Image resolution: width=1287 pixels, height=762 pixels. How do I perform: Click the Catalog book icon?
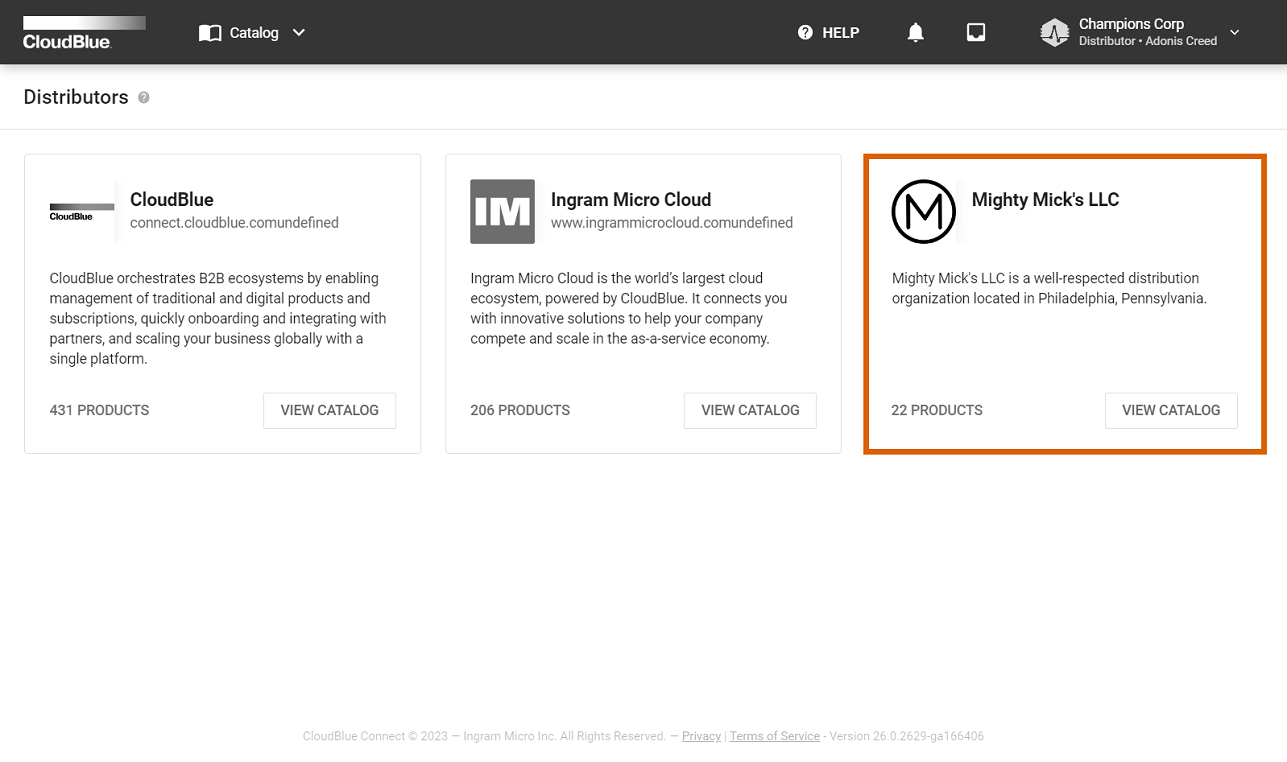click(210, 32)
